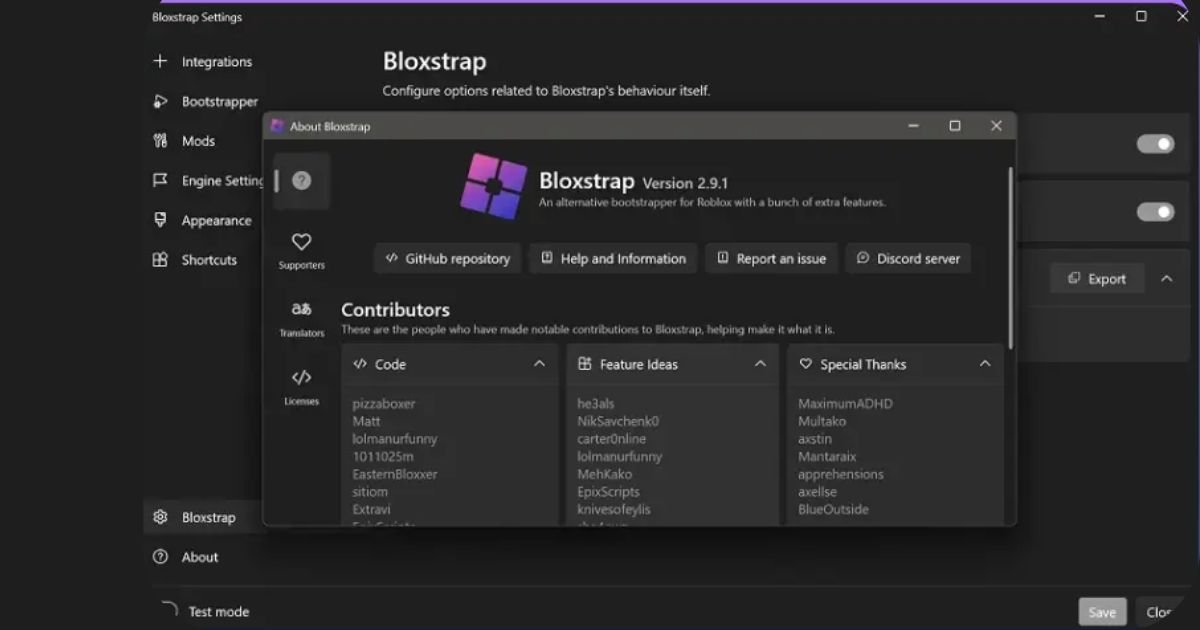Image resolution: width=1200 pixels, height=630 pixels.
Task: Click the Engine Settings flag icon
Action: [160, 181]
